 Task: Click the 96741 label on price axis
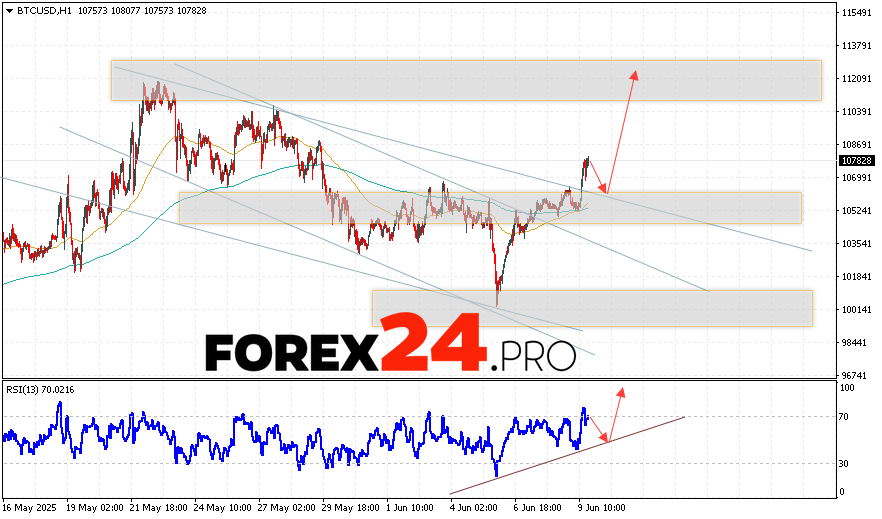[857, 375]
